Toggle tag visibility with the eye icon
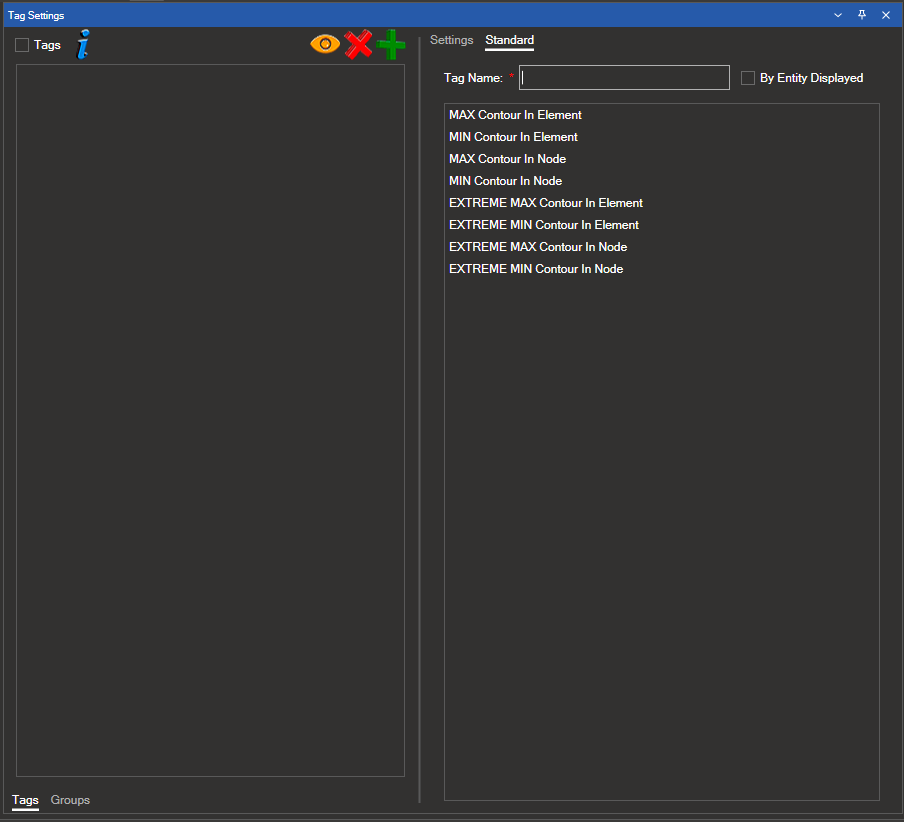 (x=325, y=44)
